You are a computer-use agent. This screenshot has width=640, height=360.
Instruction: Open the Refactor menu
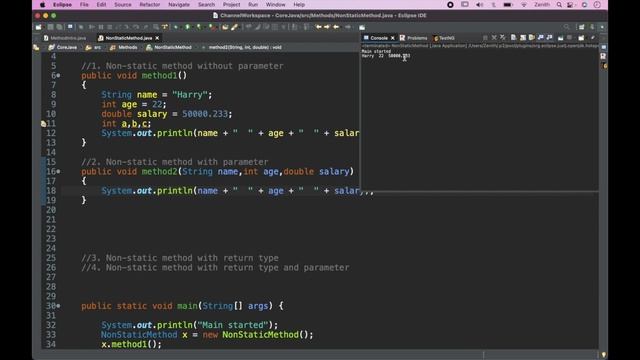150,4
